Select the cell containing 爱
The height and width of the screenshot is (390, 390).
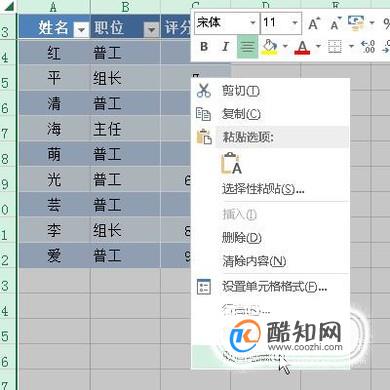point(54,255)
